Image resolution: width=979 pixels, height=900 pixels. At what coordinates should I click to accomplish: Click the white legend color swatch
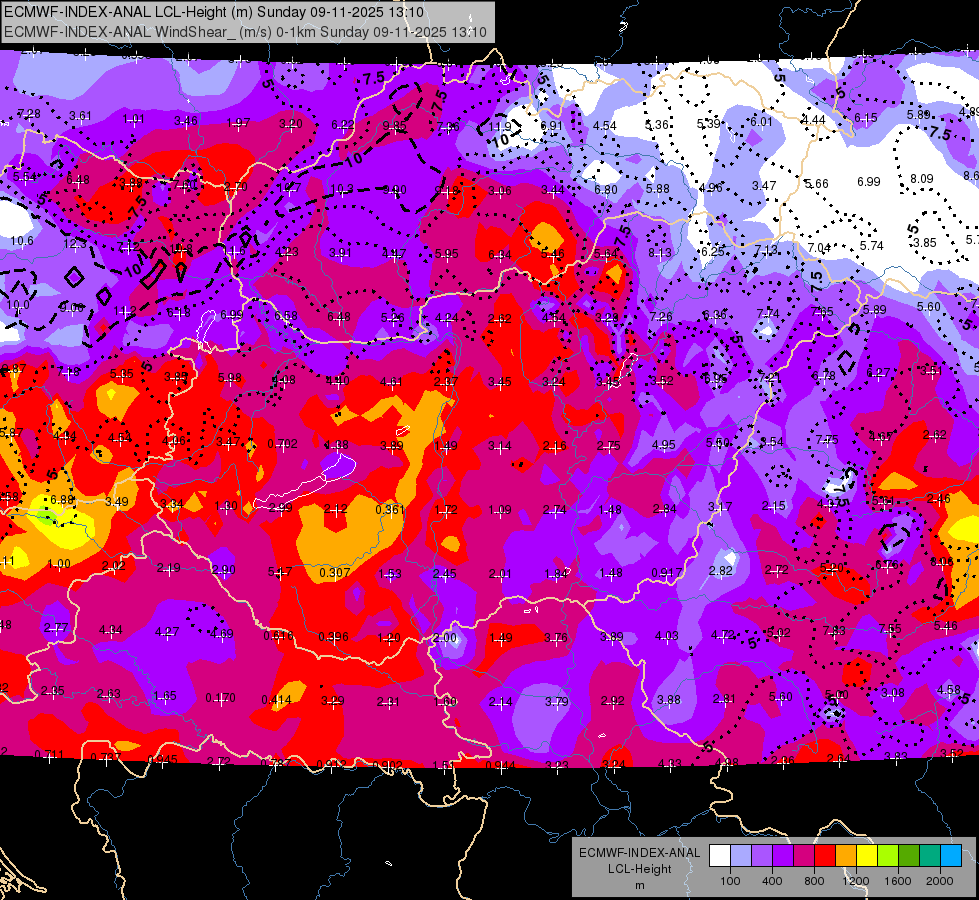tap(720, 855)
